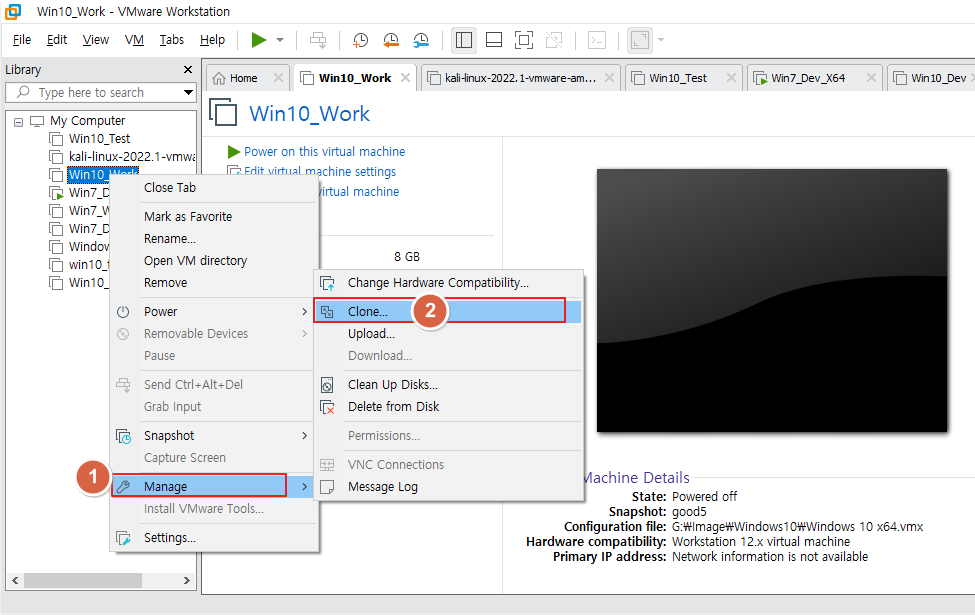Click the library scroll left arrow
975x615 pixels.
tap(15, 580)
